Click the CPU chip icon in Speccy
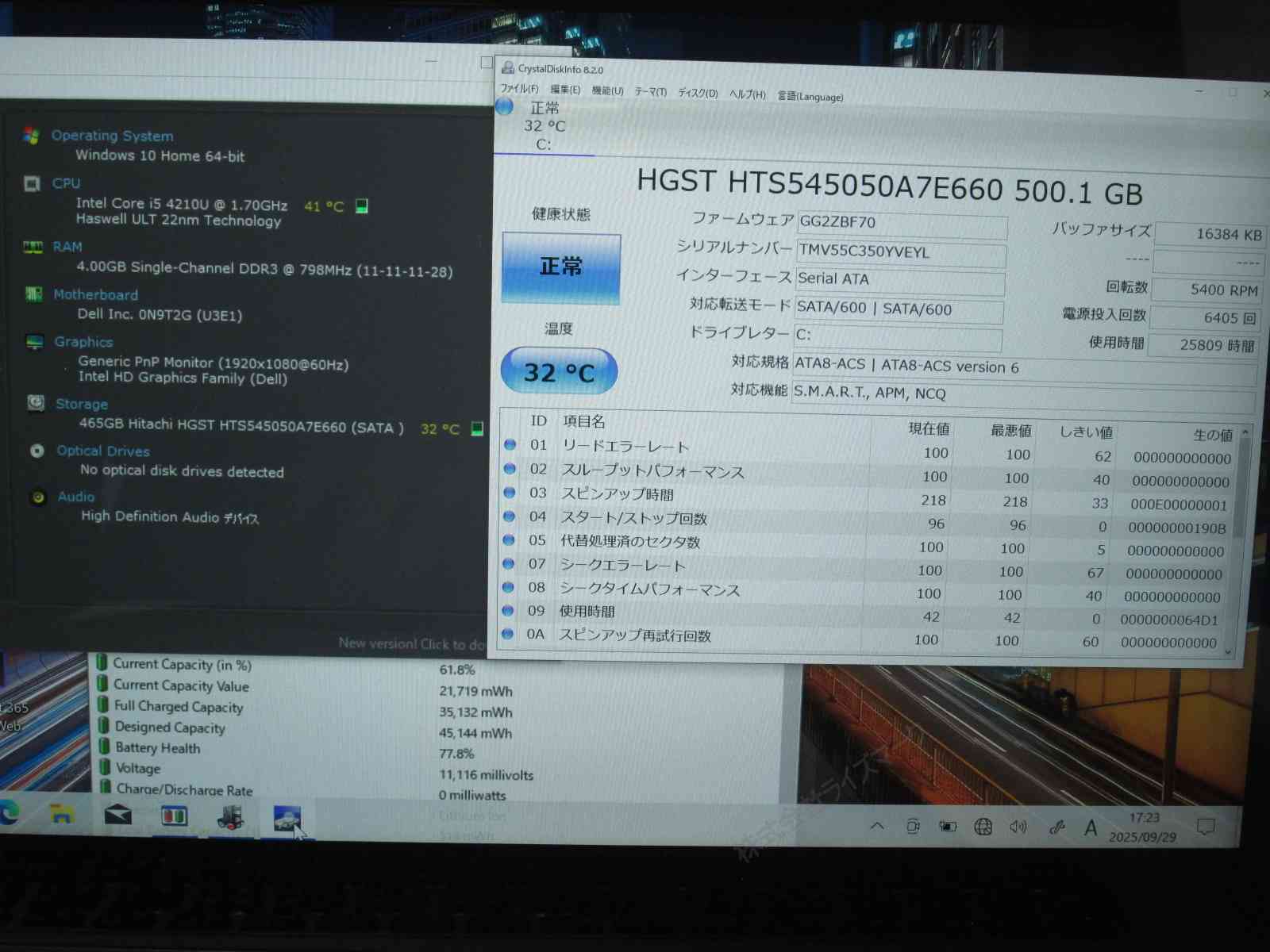The height and width of the screenshot is (952, 1270). pyautogui.click(x=32, y=184)
